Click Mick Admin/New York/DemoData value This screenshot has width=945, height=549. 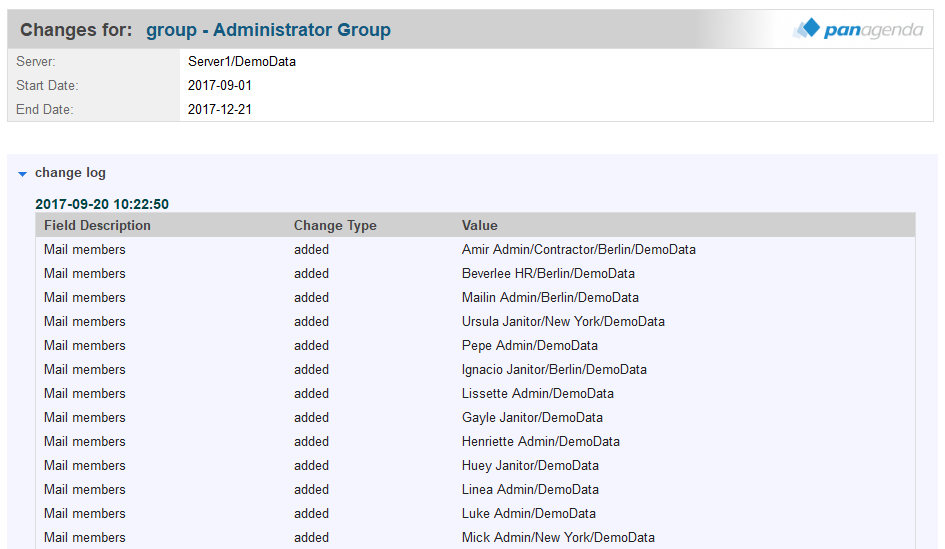[x=558, y=538]
